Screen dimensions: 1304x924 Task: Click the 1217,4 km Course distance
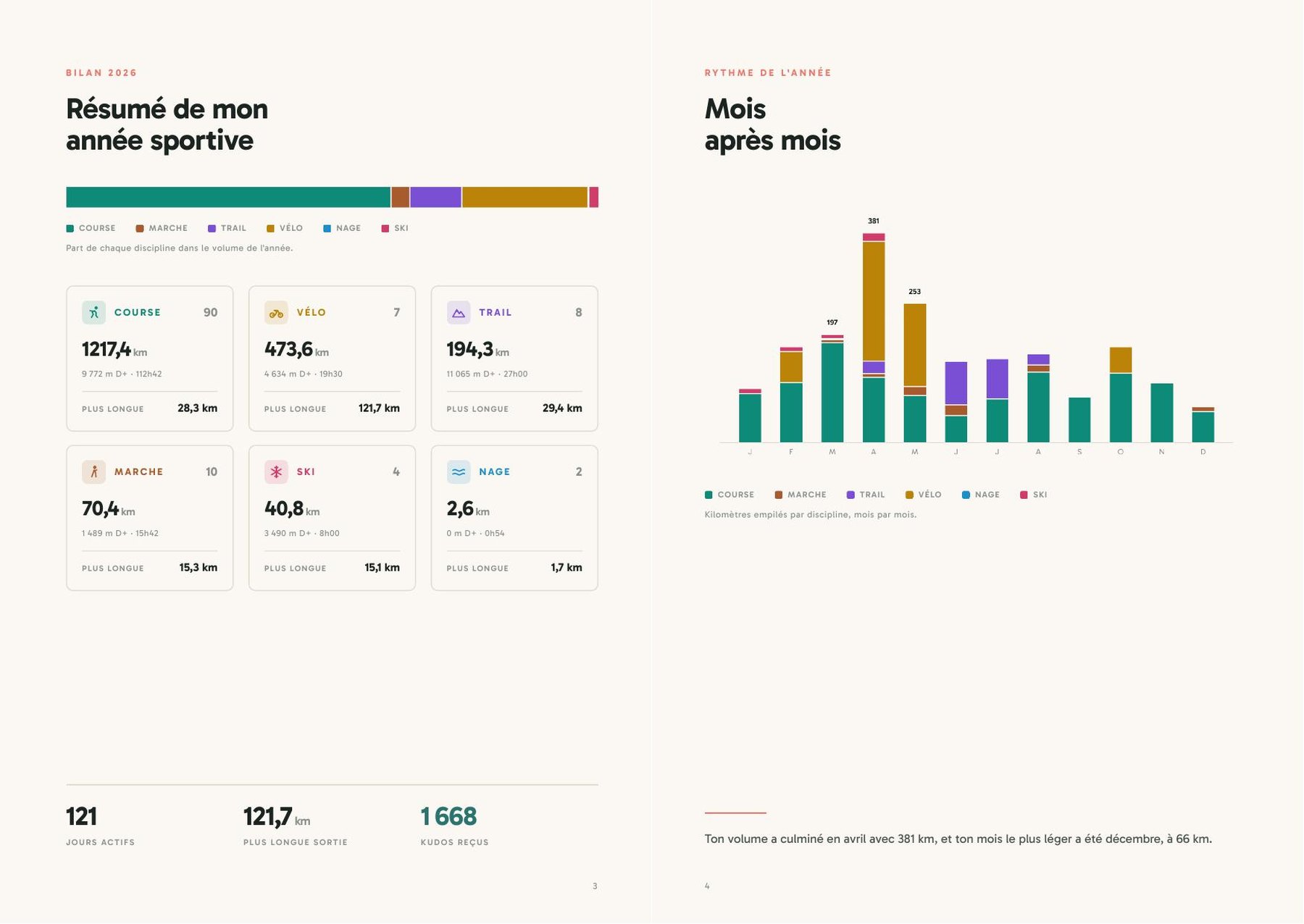click(x=114, y=350)
